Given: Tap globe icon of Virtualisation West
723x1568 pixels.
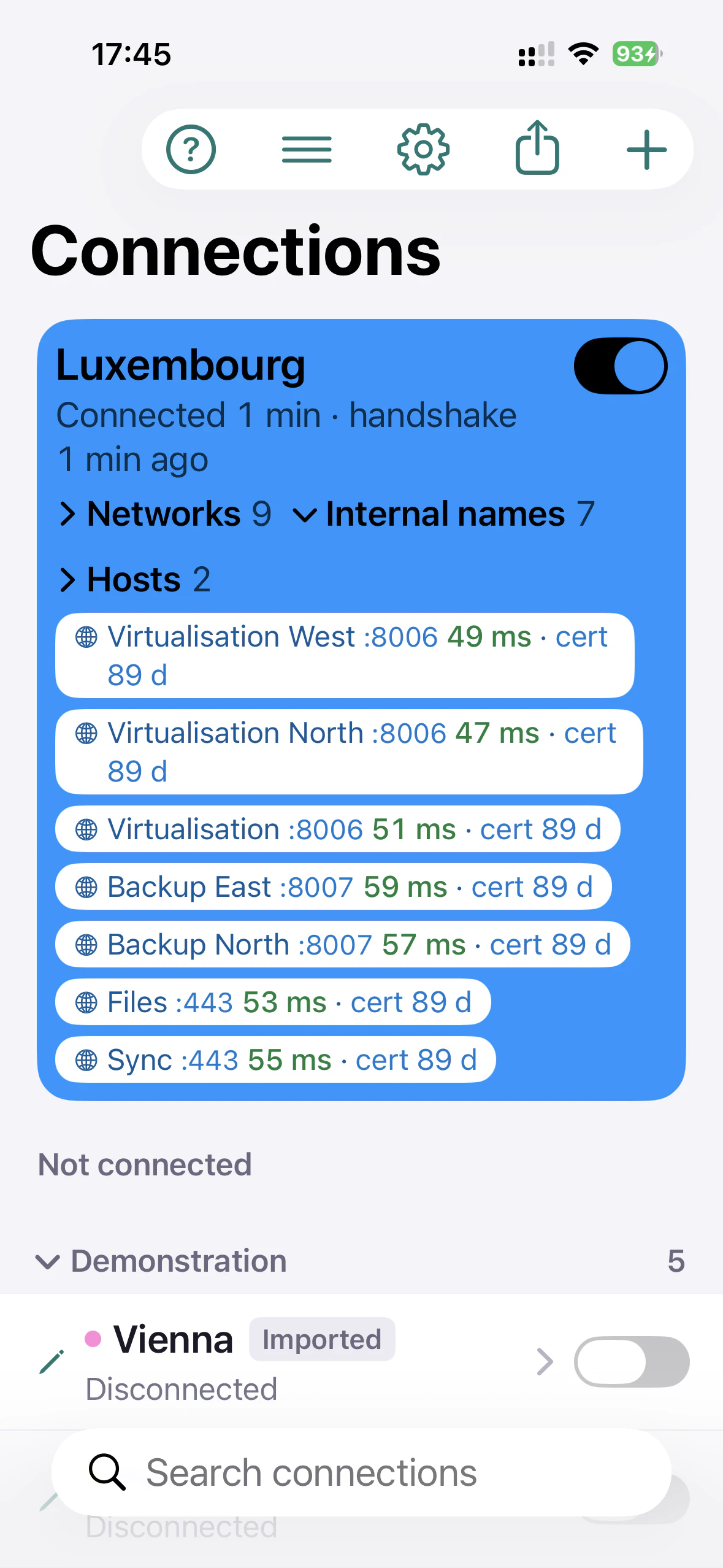Looking at the screenshot, I should tap(86, 637).
